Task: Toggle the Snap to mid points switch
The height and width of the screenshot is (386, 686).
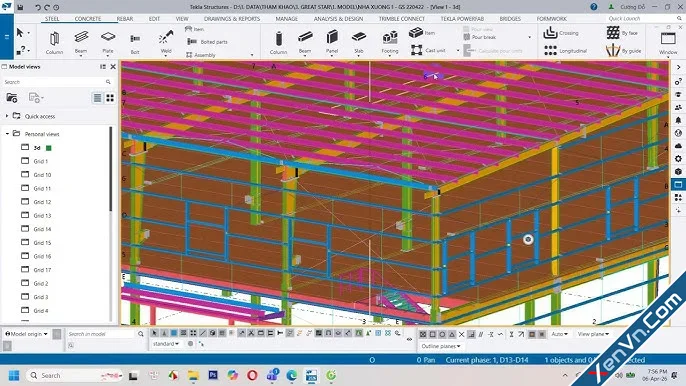Action: [x=452, y=334]
